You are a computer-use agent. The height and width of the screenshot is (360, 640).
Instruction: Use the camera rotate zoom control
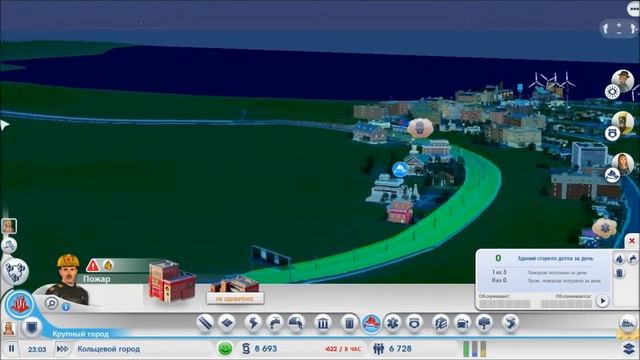[619, 29]
